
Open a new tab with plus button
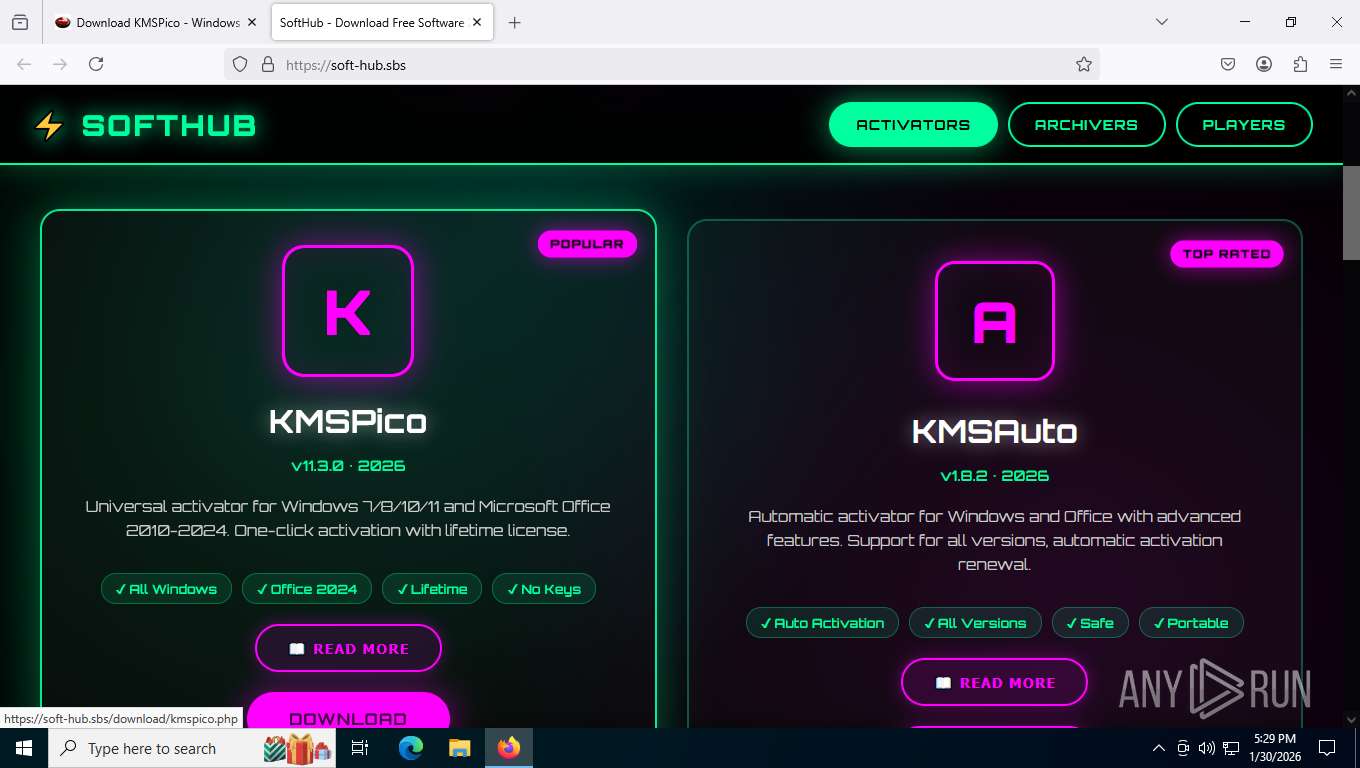[514, 22]
